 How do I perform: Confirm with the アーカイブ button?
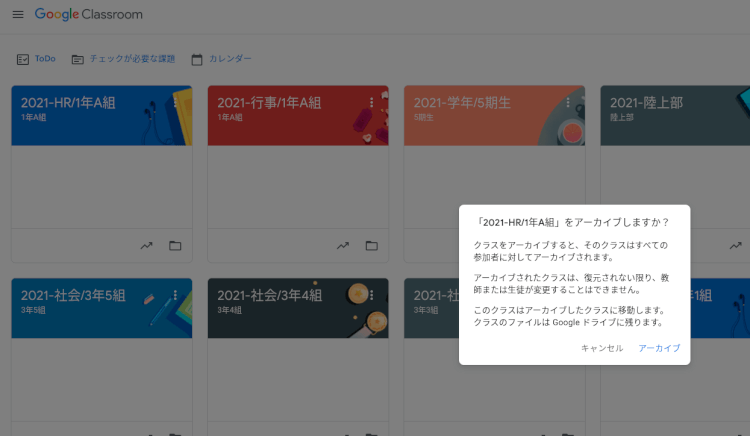pyautogui.click(x=659, y=348)
